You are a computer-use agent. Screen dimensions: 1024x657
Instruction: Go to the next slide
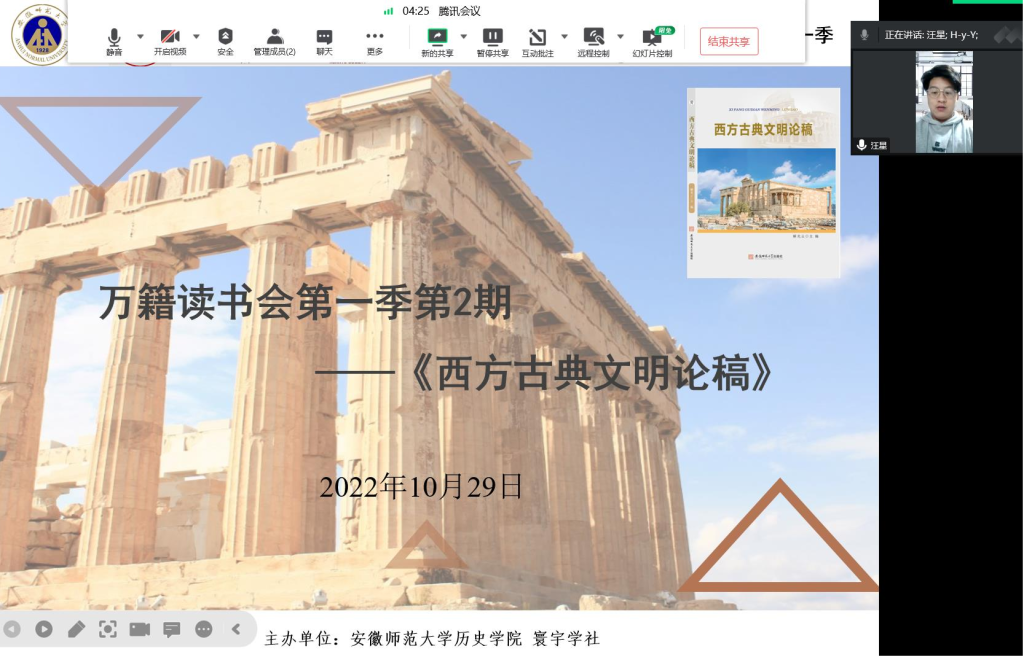(x=43, y=629)
